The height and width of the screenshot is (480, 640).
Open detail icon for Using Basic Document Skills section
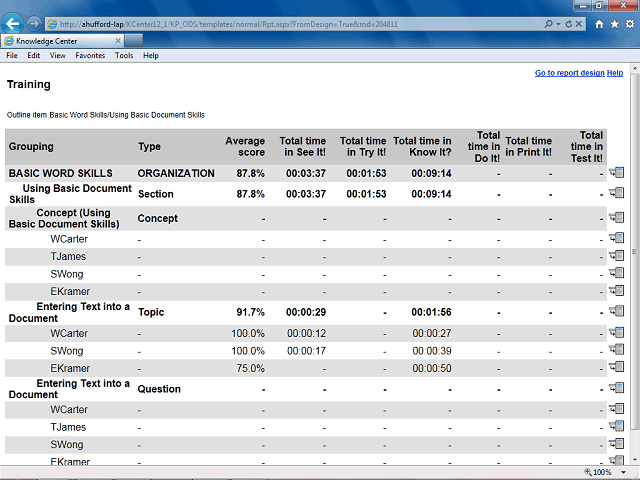coord(617,193)
